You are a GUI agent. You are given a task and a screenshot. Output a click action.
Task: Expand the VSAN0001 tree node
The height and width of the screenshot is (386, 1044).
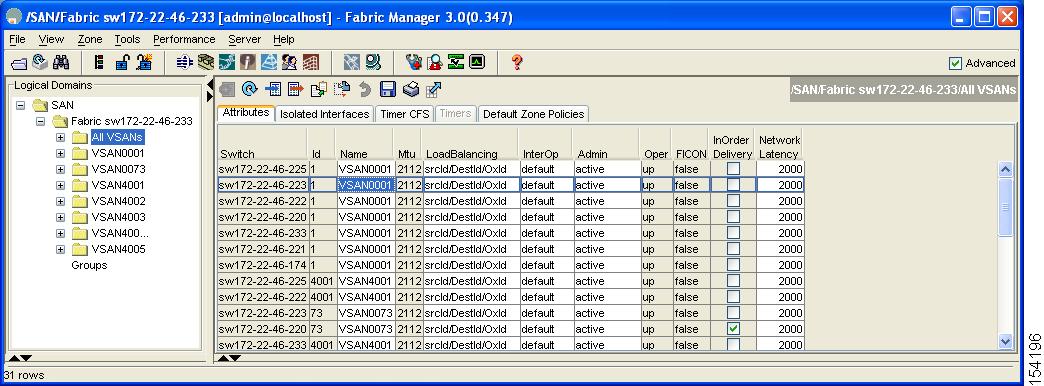pyautogui.click(x=61, y=153)
